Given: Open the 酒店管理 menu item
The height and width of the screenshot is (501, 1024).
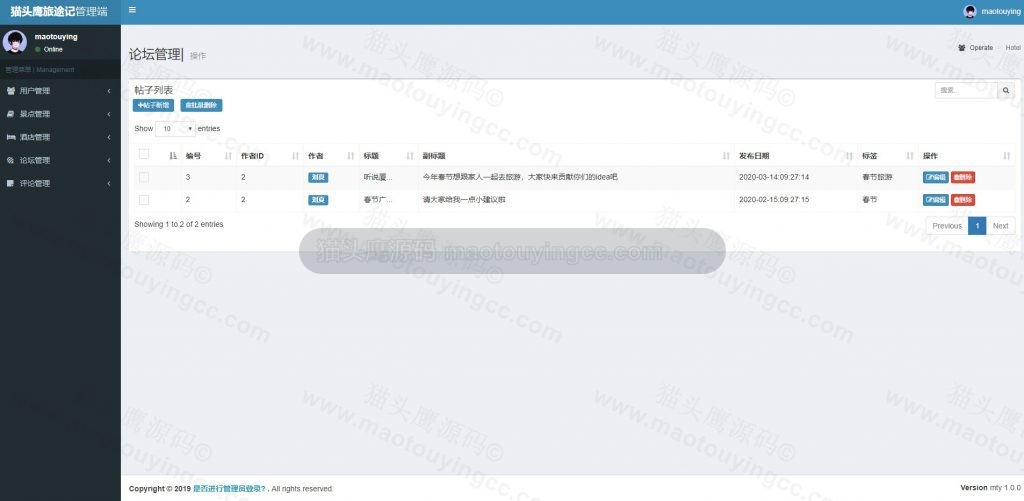Looking at the screenshot, I should (x=60, y=137).
